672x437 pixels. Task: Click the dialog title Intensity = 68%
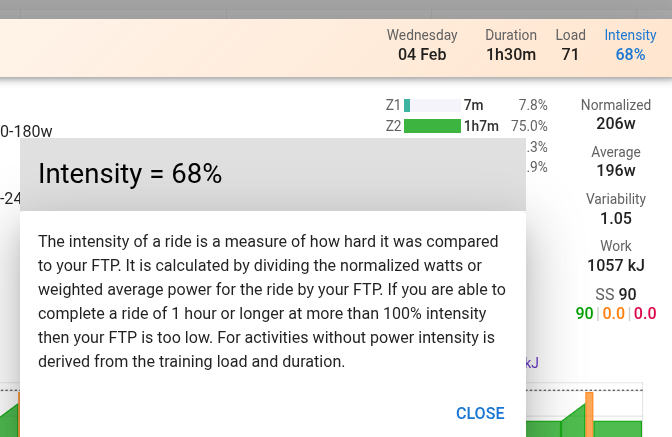(x=130, y=174)
